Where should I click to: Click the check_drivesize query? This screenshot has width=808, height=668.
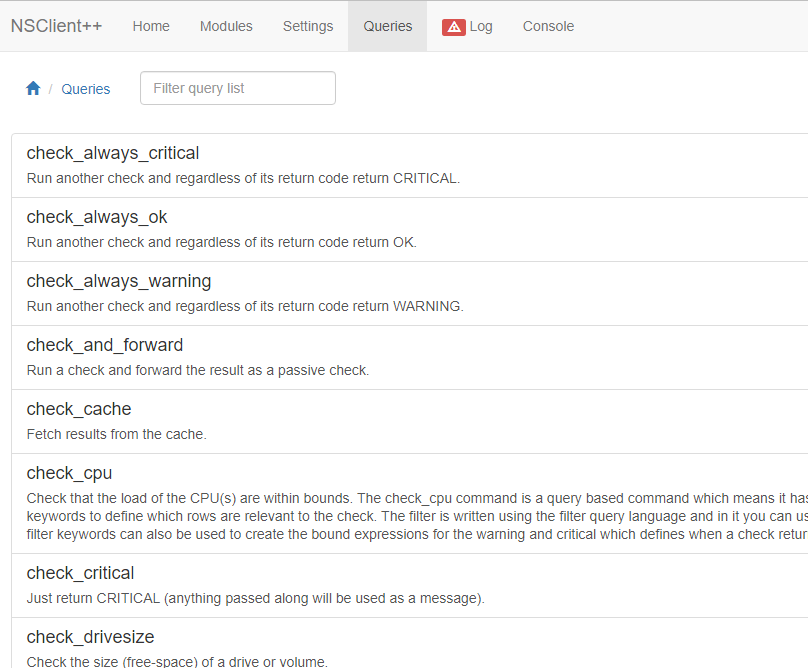[90, 637]
